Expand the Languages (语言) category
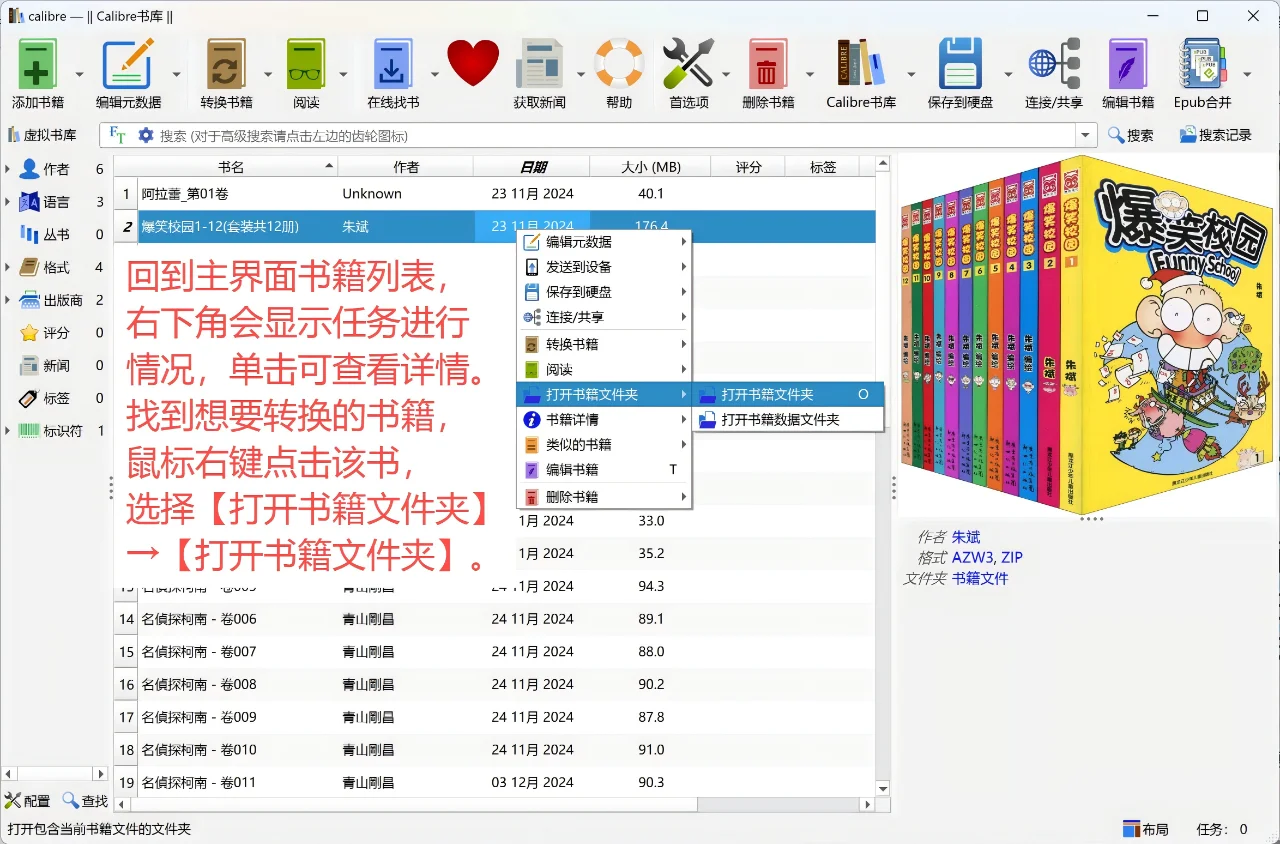This screenshot has height=844, width=1280. point(8,202)
